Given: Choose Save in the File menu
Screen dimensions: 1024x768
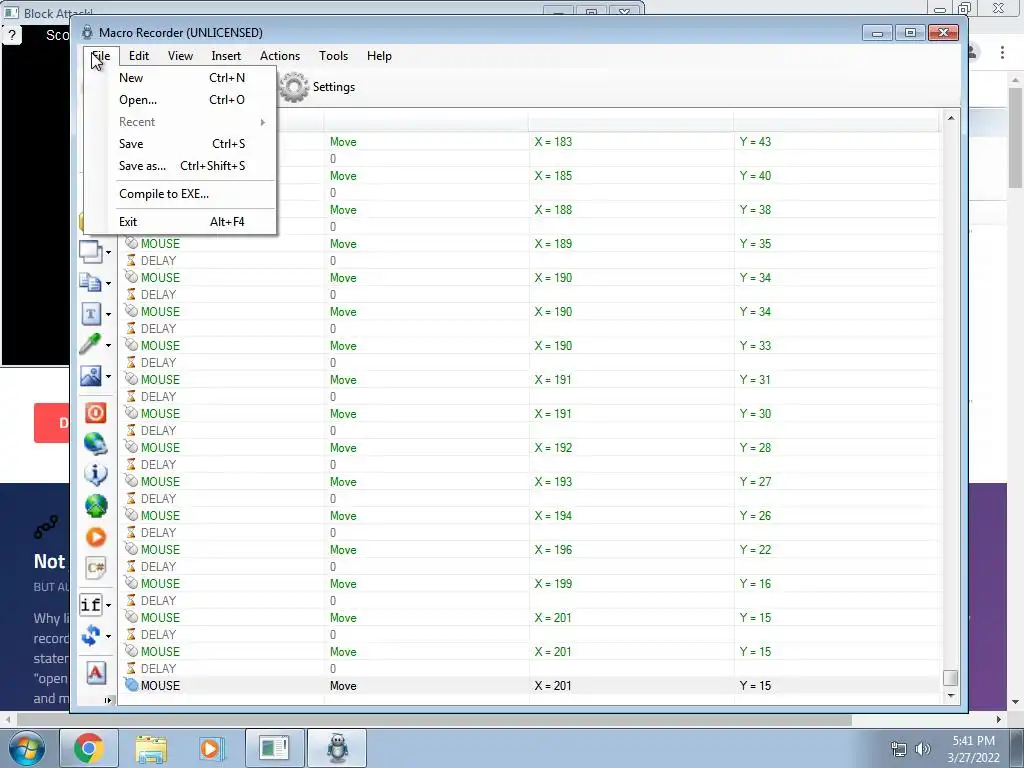Looking at the screenshot, I should pyautogui.click(x=182, y=144).
